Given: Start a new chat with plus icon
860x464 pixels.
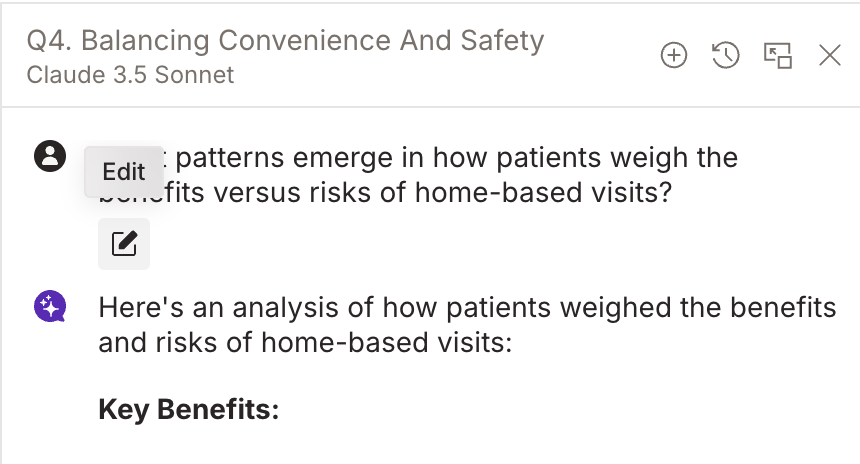Looking at the screenshot, I should tap(675, 56).
